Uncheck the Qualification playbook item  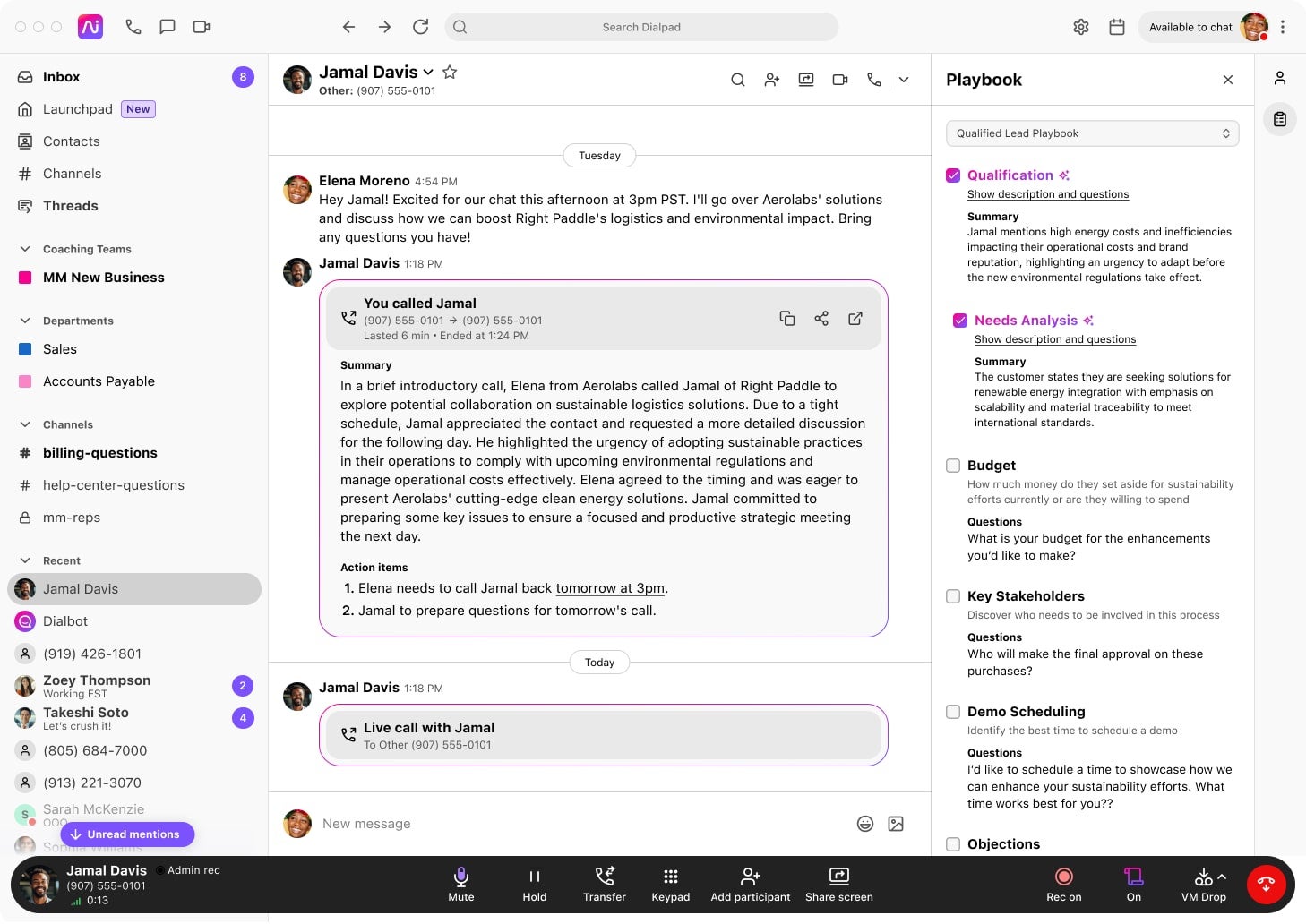[x=953, y=175]
